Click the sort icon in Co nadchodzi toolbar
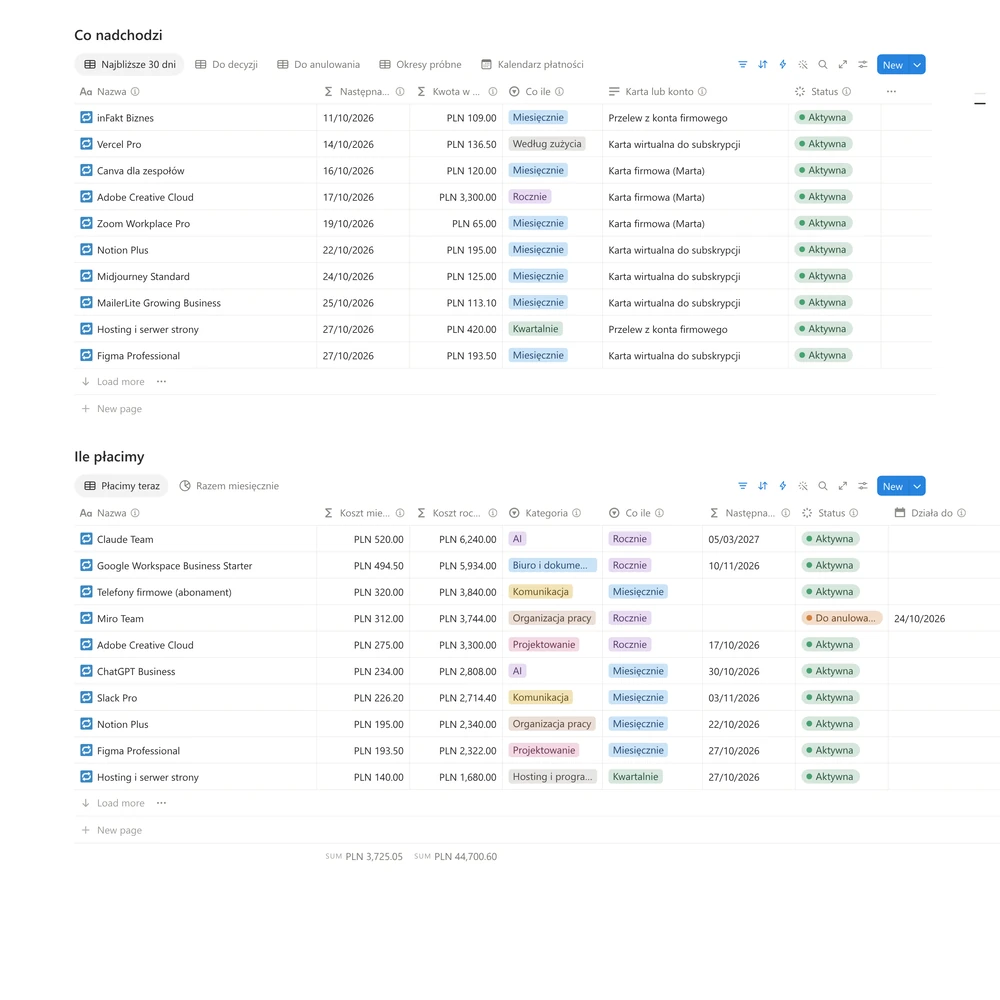 pyautogui.click(x=763, y=64)
